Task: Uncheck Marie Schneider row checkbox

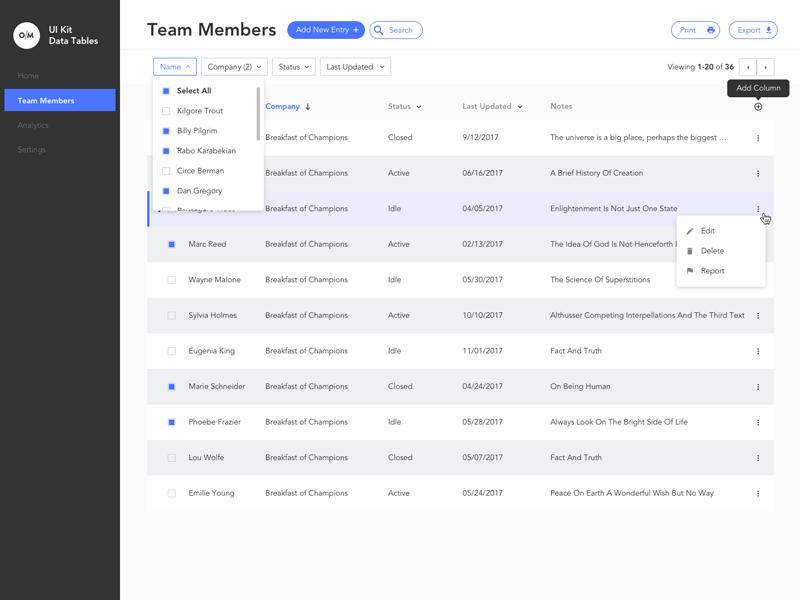Action: click(172, 387)
